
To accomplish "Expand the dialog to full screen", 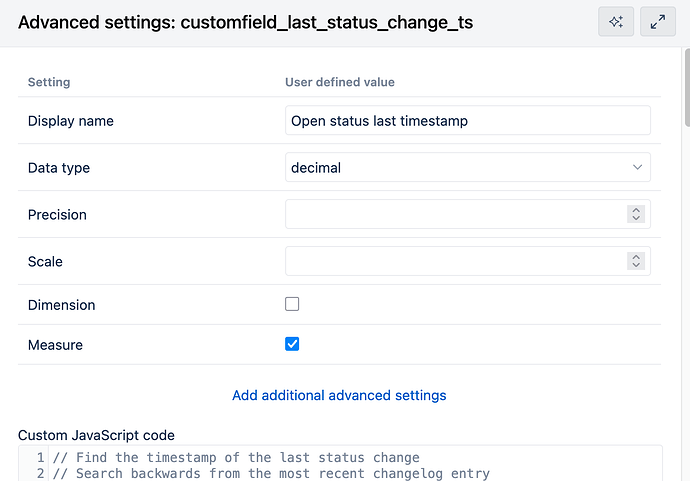I will tap(658, 22).
